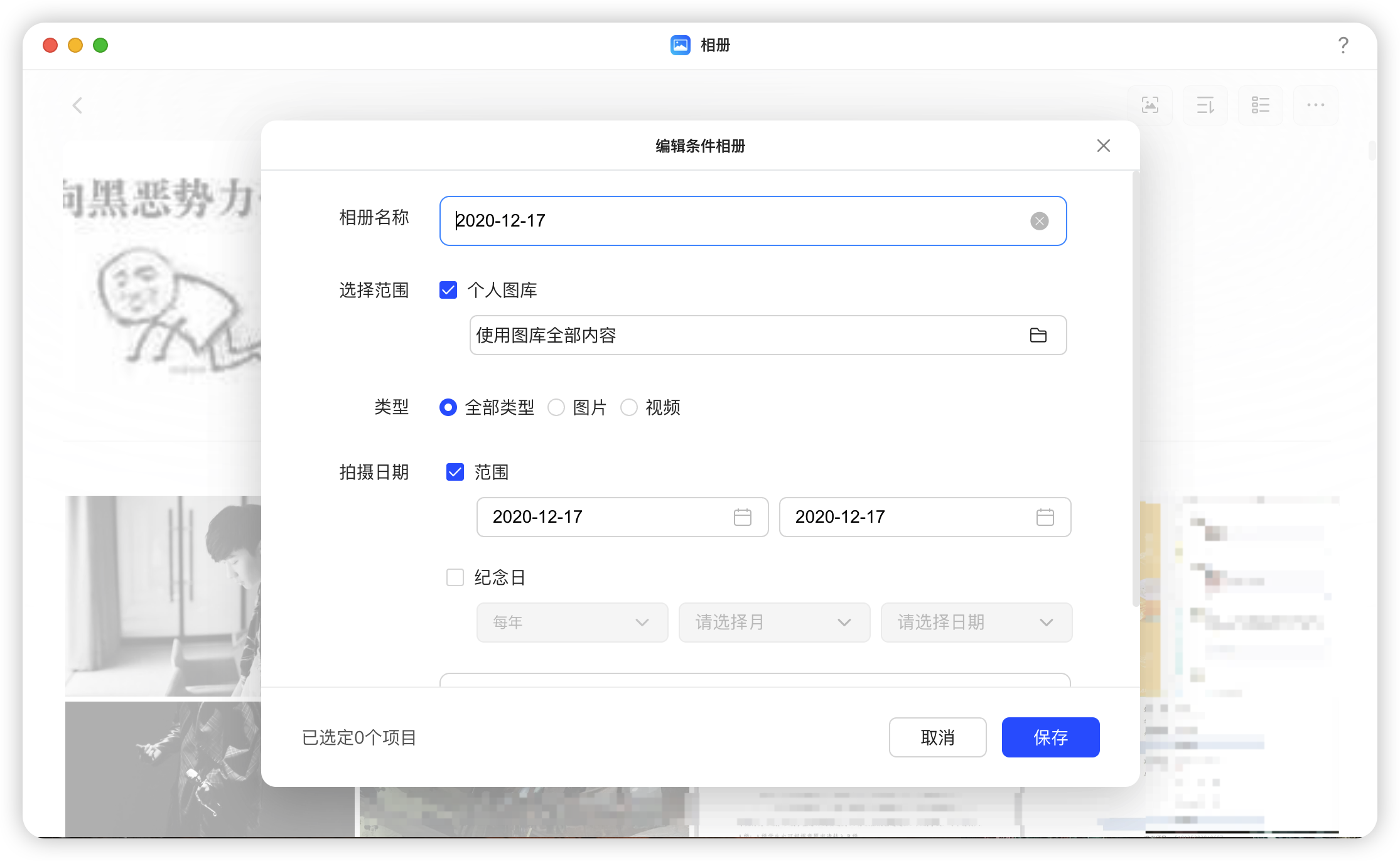1400x861 pixels.
Task: Click the 保存 button
Action: (1050, 737)
